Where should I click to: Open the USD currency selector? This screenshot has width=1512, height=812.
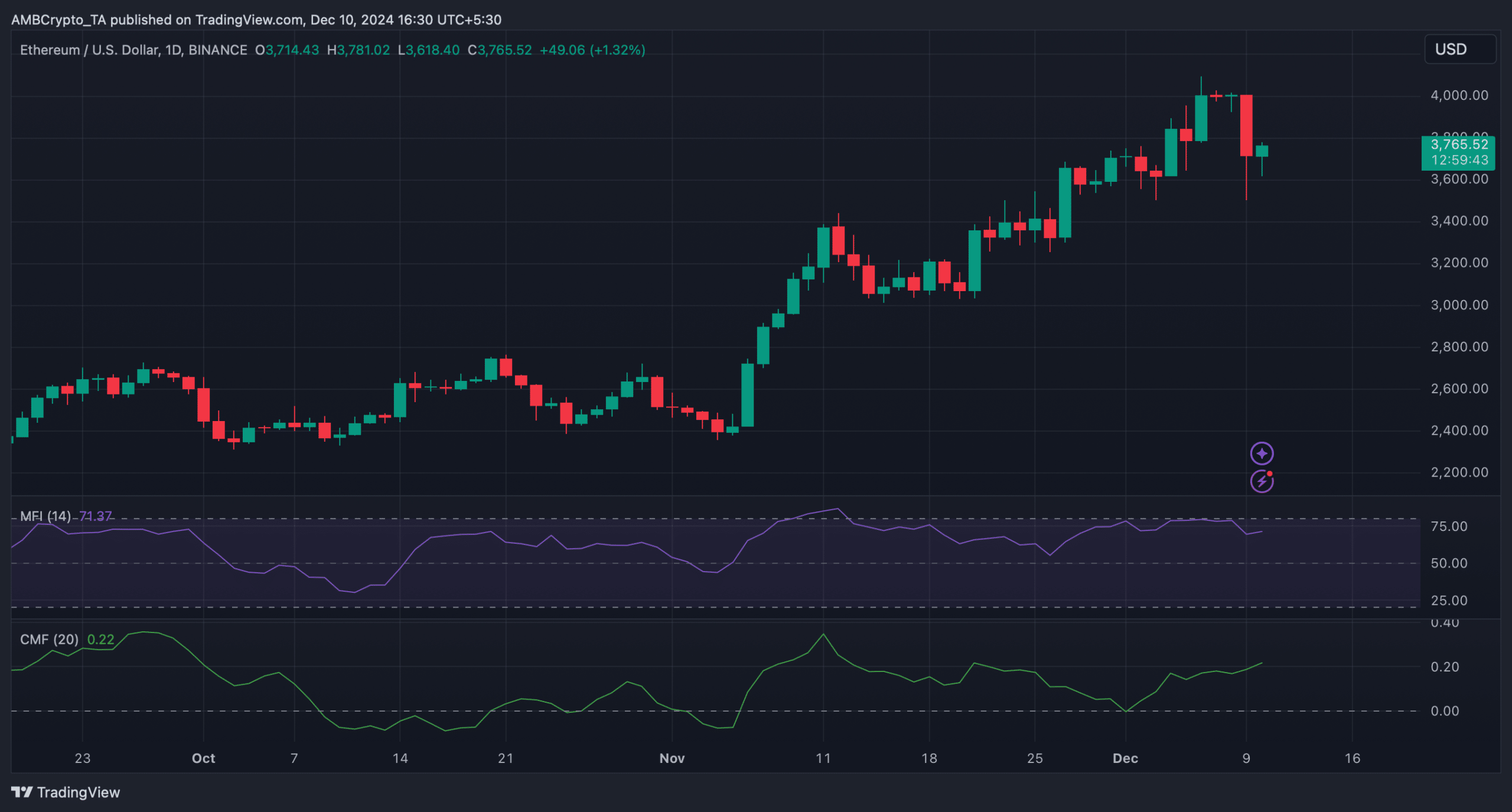[1460, 49]
